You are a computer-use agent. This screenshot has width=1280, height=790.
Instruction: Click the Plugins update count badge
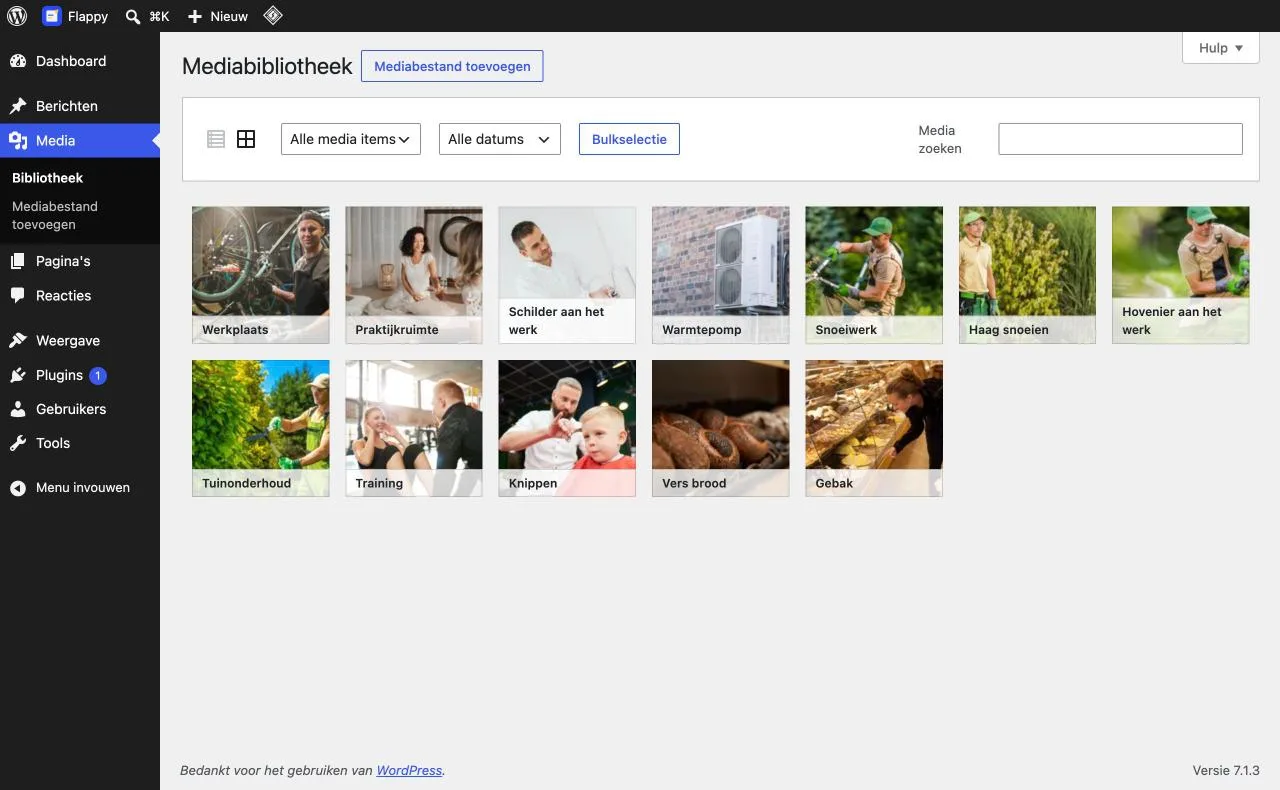[x=98, y=376]
